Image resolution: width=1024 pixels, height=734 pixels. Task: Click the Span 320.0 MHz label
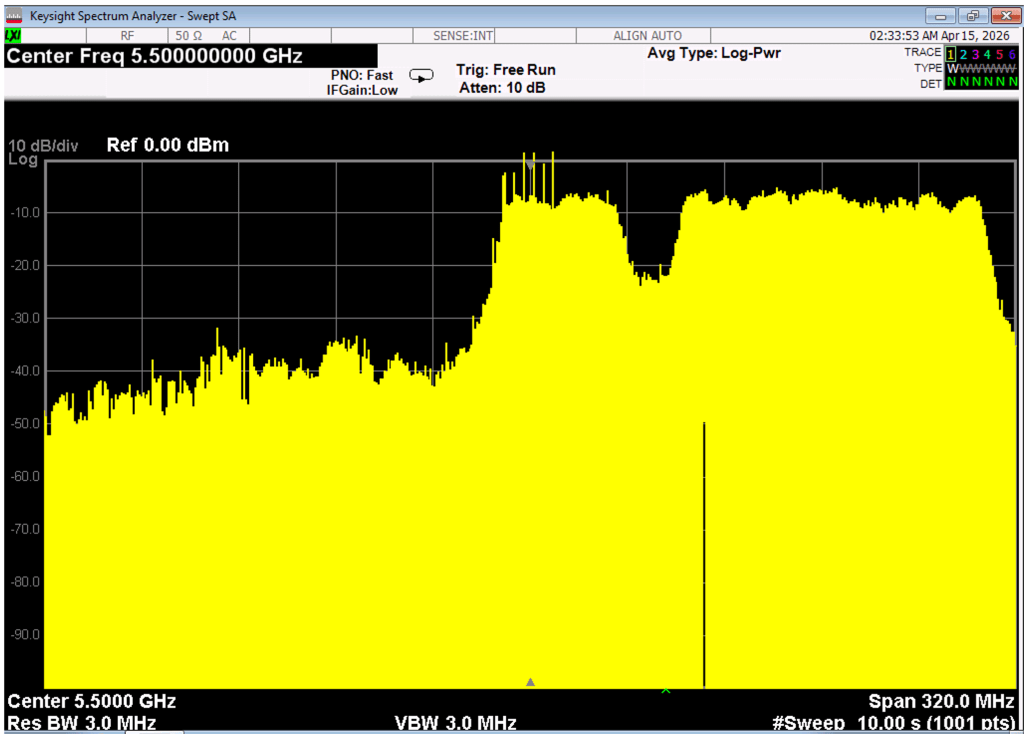pos(941,702)
